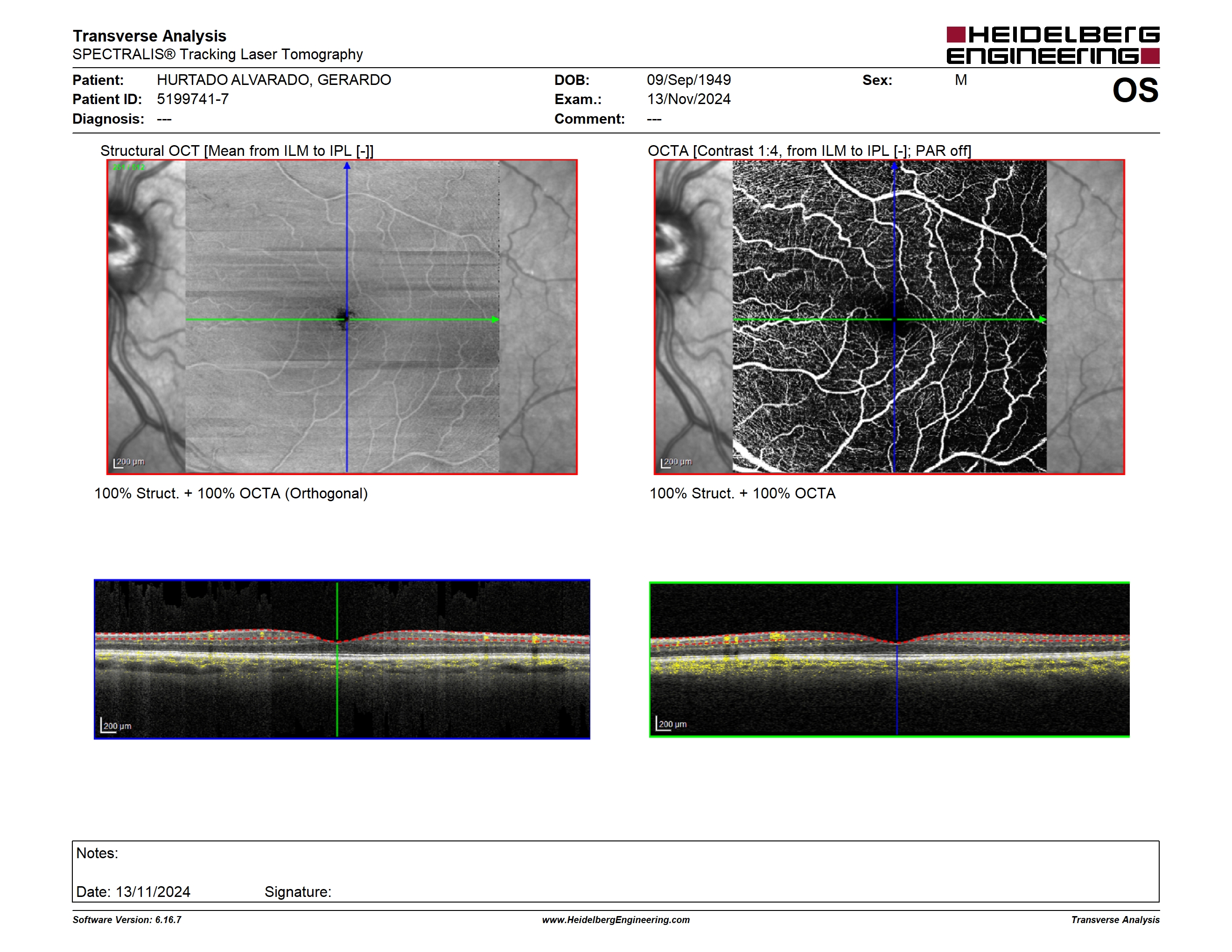
Task: Click the Comment label
Action: tap(589, 119)
